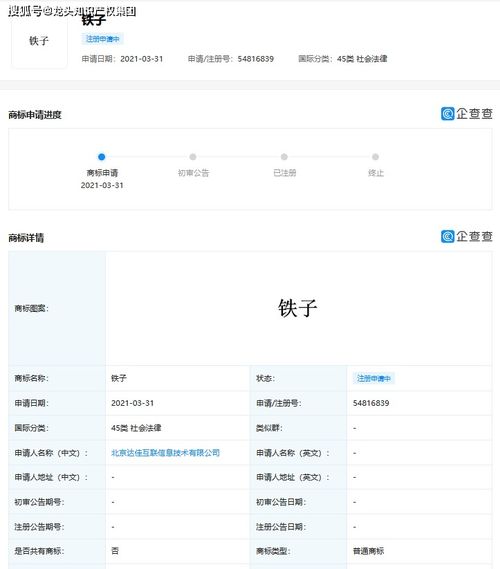This screenshot has height=569, width=500.
Task: Click 45类 社会法律 classification in header
Action: (x=362, y=59)
